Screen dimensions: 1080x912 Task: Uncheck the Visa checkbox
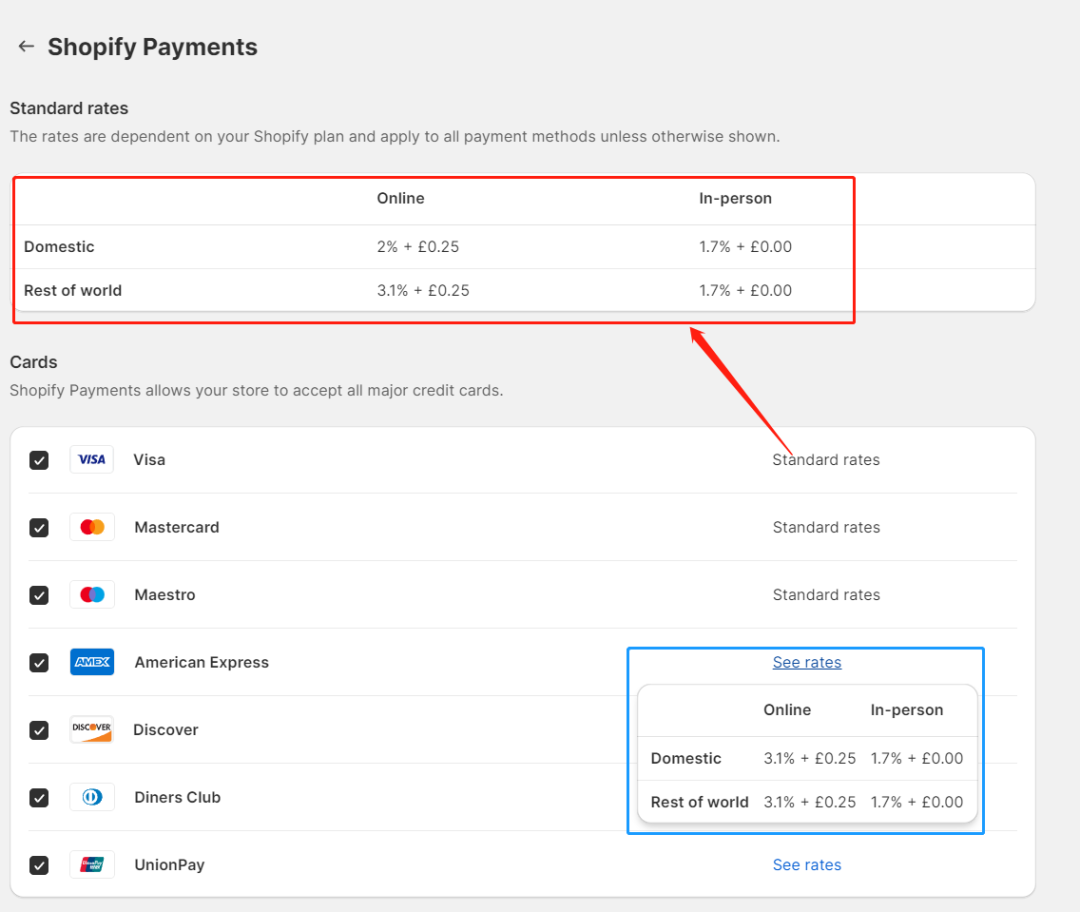(x=39, y=460)
